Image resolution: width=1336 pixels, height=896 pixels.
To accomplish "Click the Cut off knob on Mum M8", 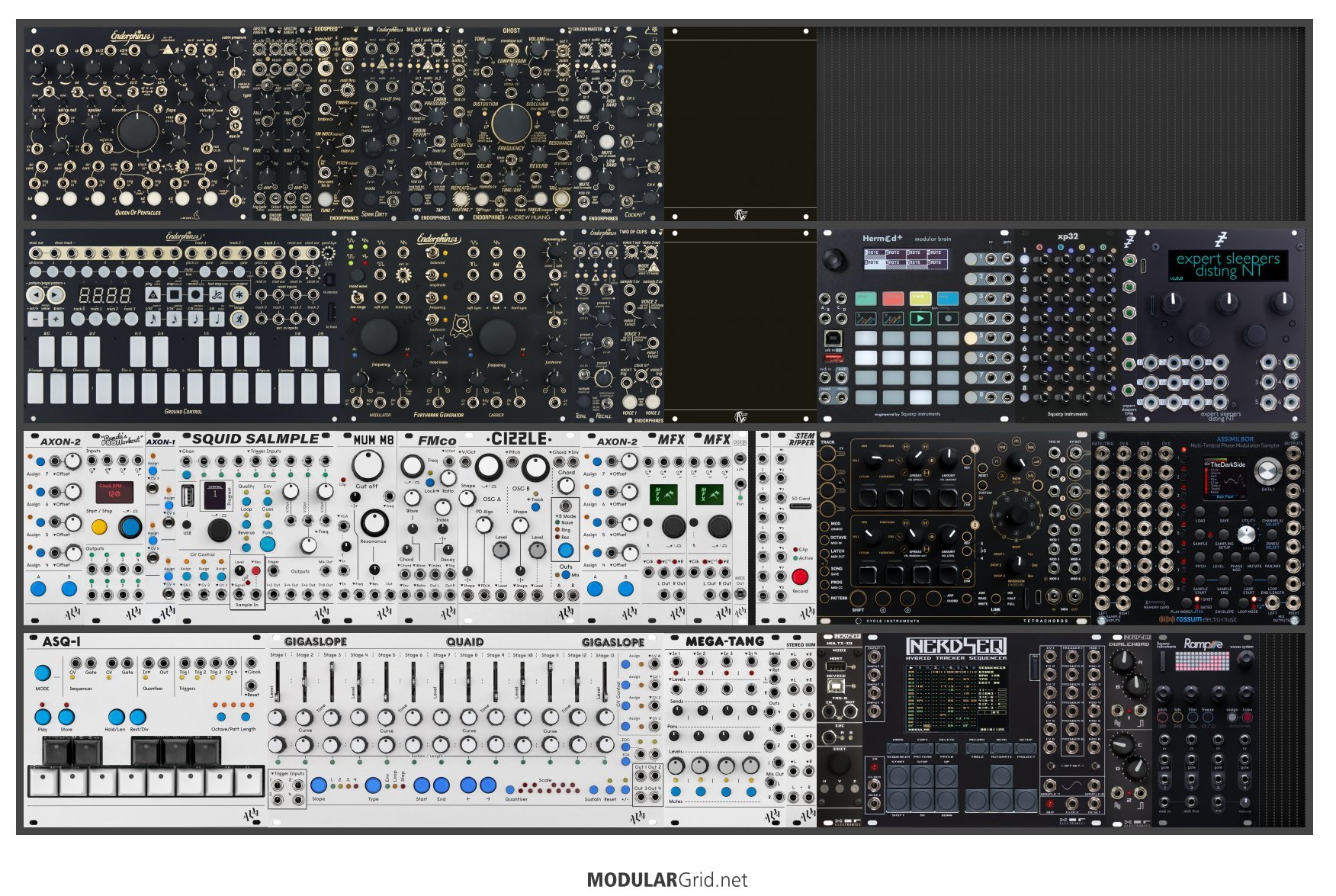I will pyautogui.click(x=368, y=464).
